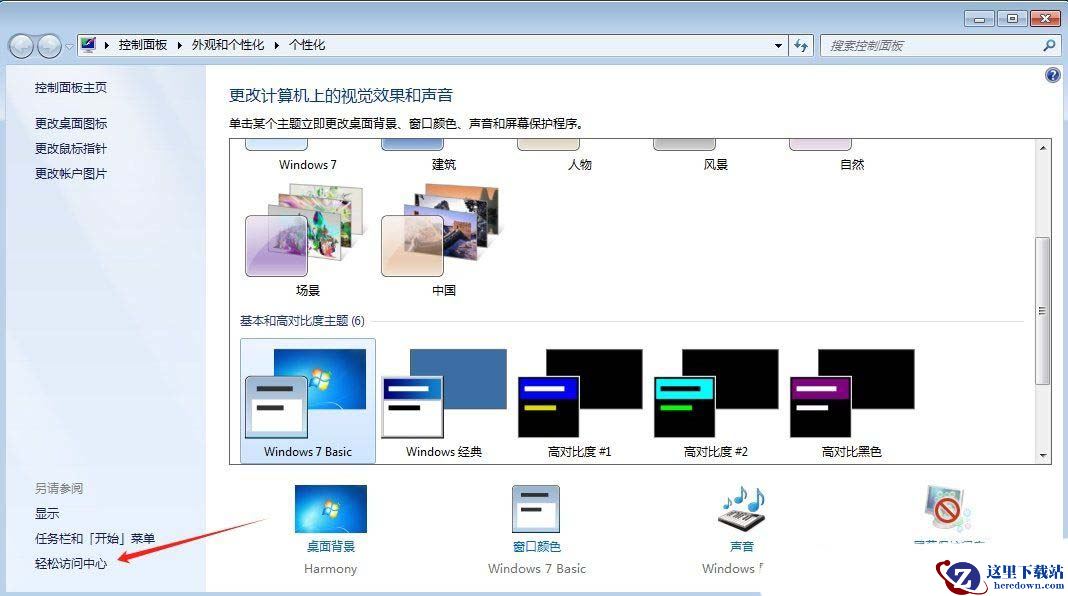Select the 人物 theme

tap(580, 156)
